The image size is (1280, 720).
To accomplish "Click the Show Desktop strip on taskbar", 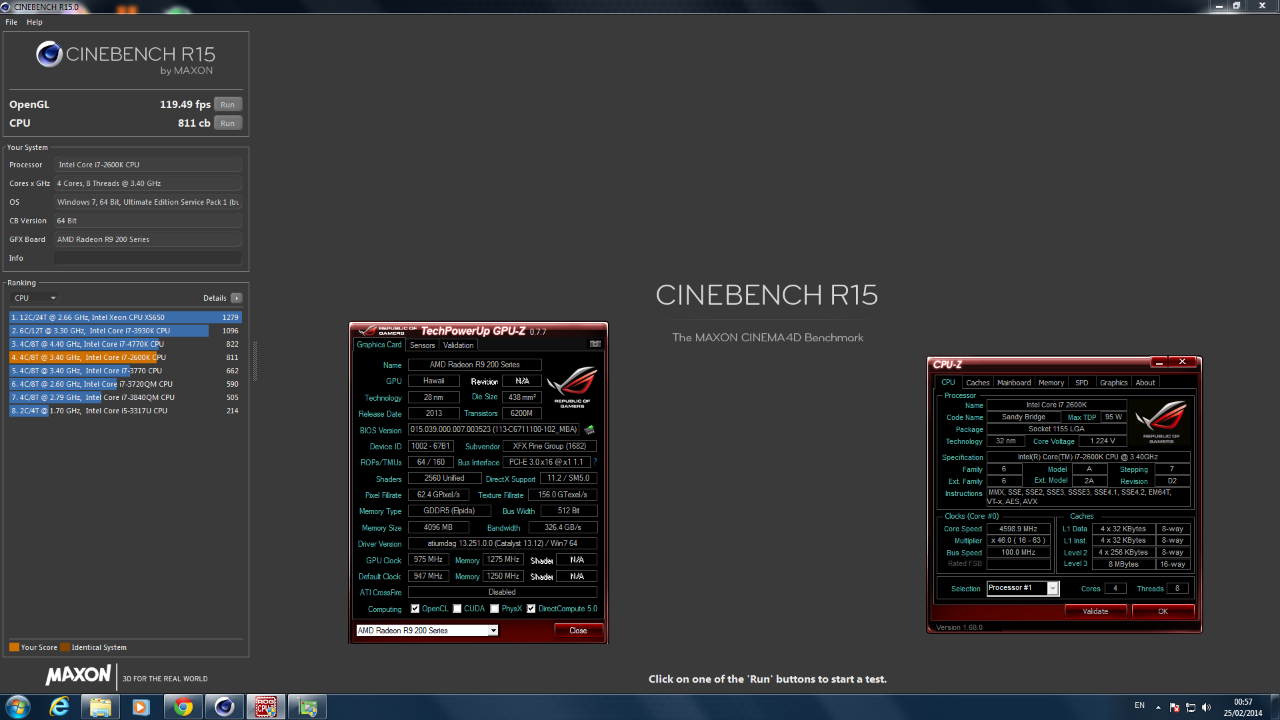I will (x=1273, y=707).
